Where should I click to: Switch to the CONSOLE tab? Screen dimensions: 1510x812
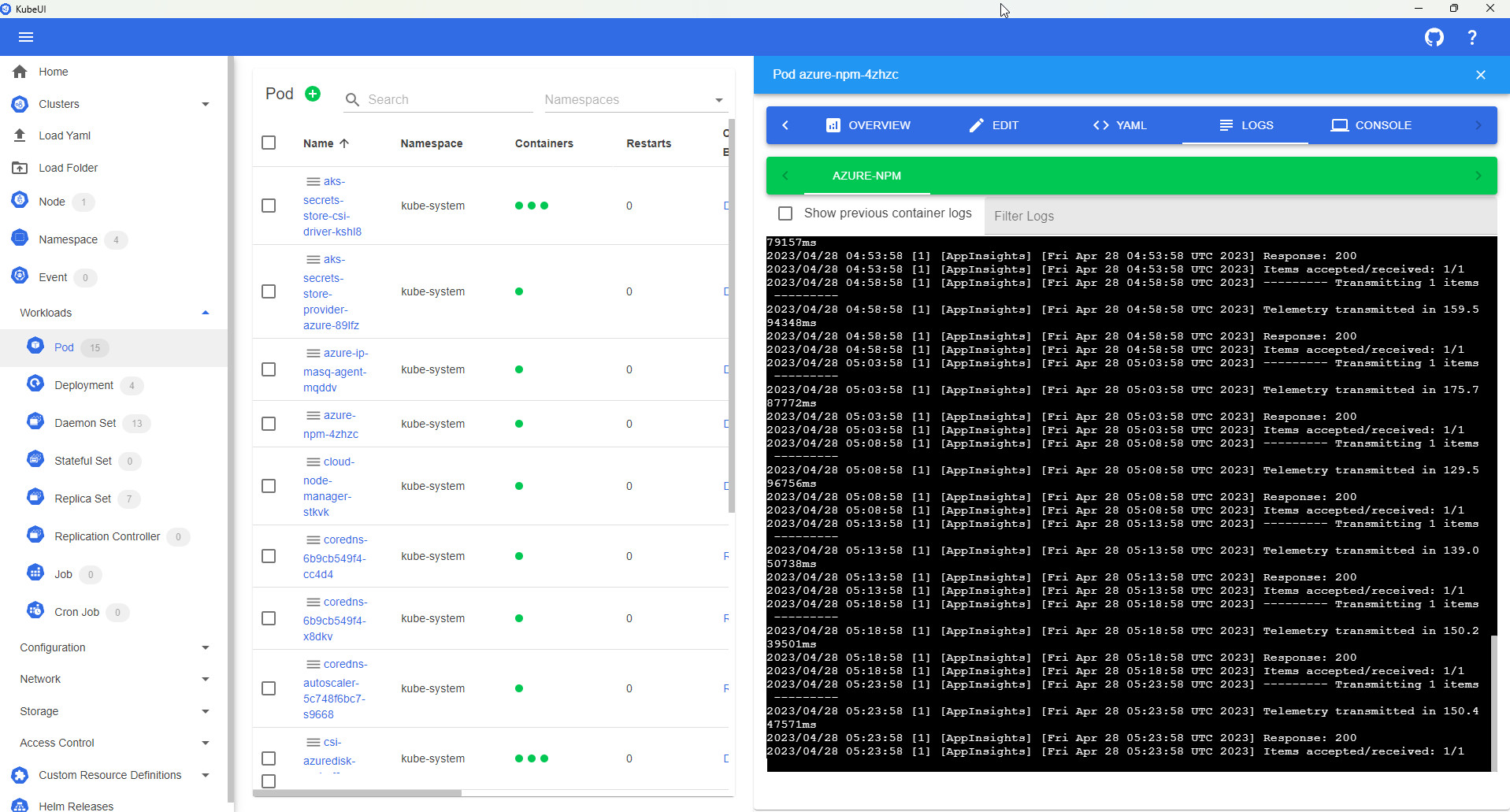[1371, 125]
